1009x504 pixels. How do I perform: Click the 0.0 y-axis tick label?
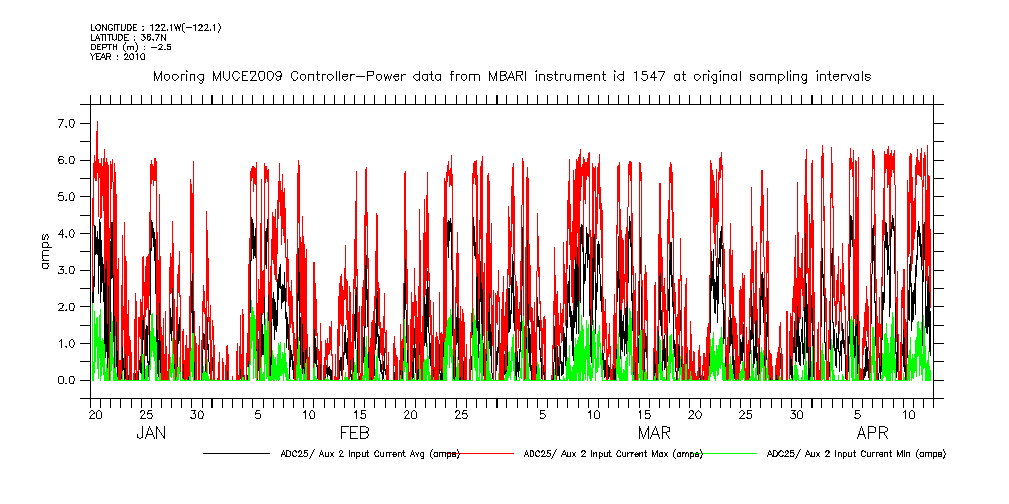[x=66, y=381]
